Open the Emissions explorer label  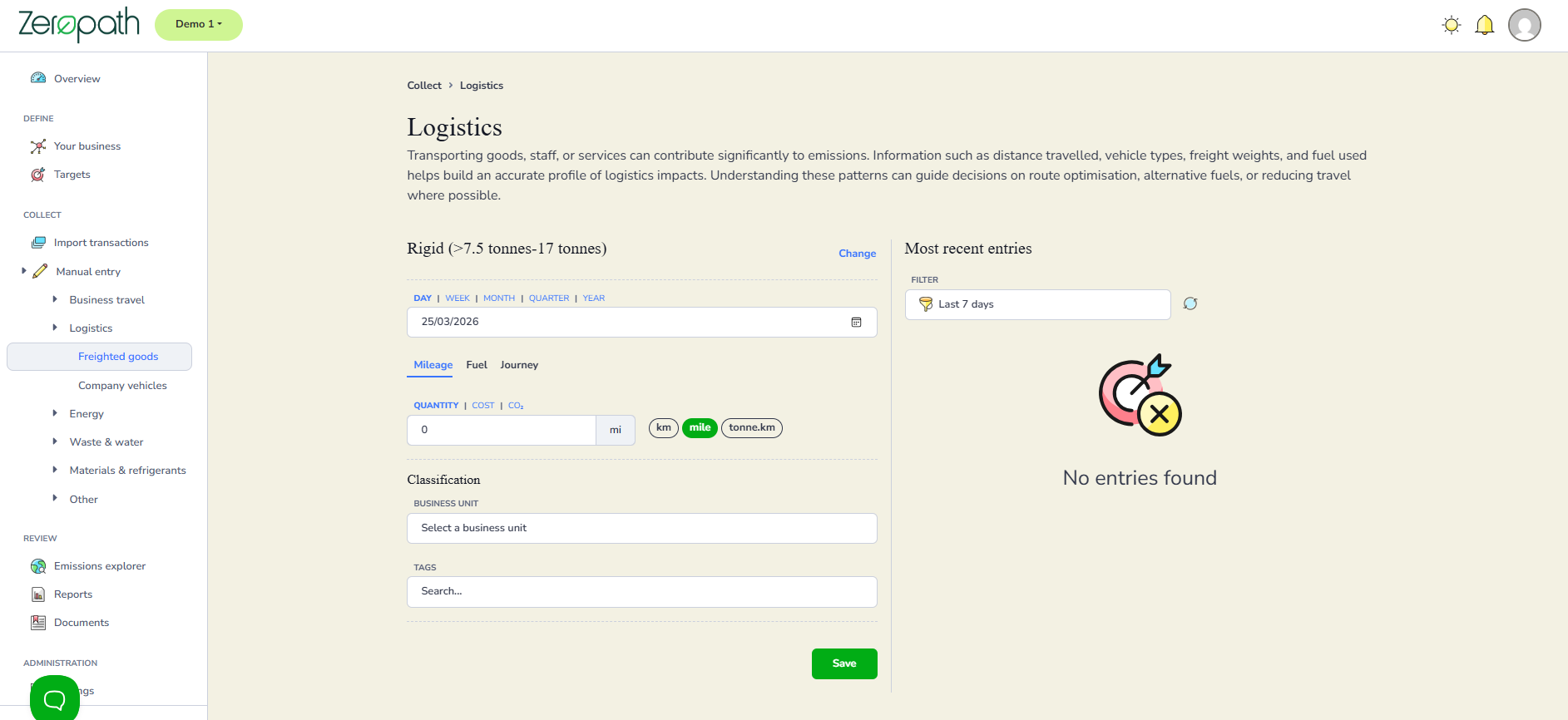tap(100, 566)
